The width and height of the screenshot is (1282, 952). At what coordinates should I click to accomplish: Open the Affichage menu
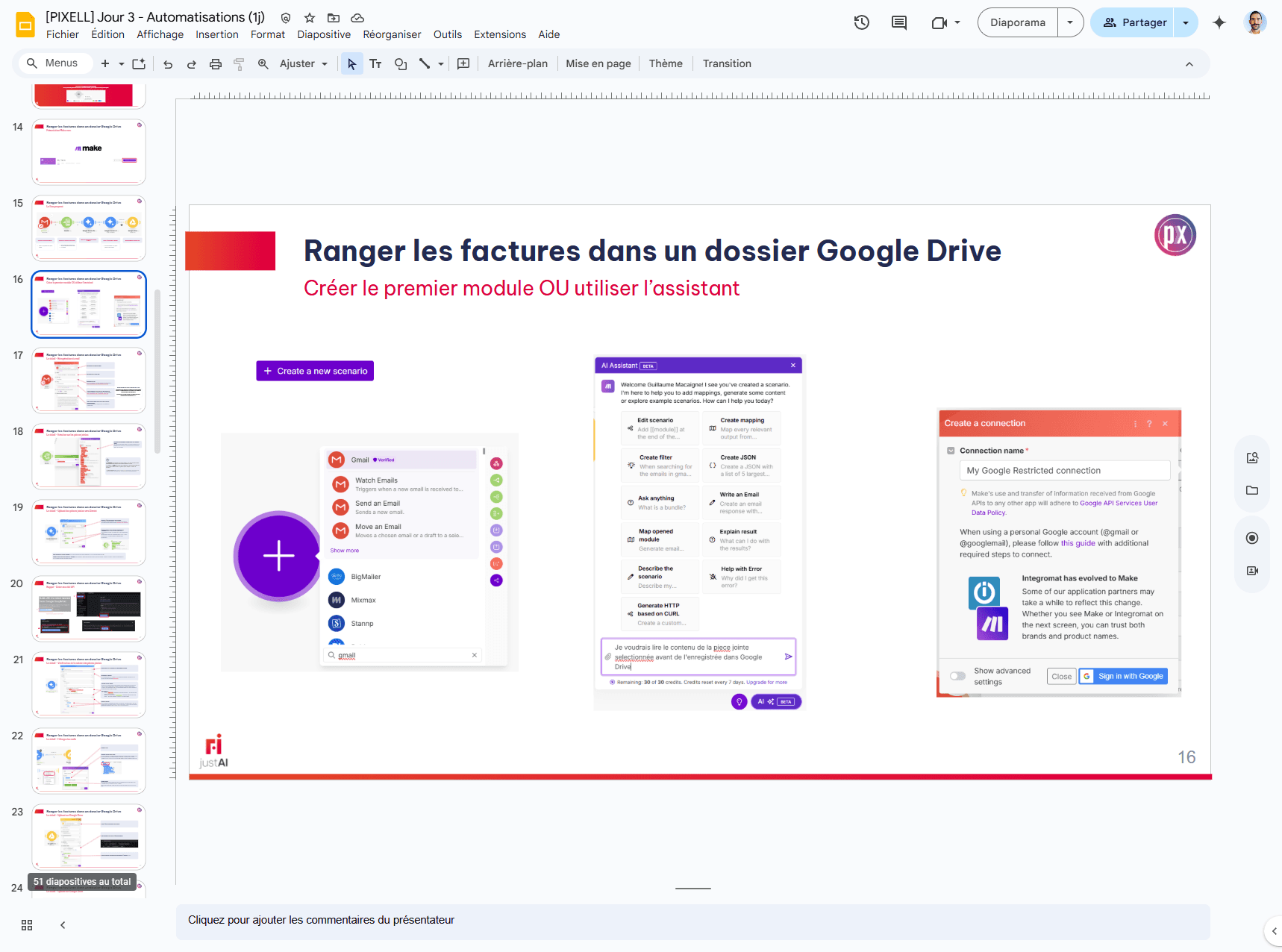point(160,34)
